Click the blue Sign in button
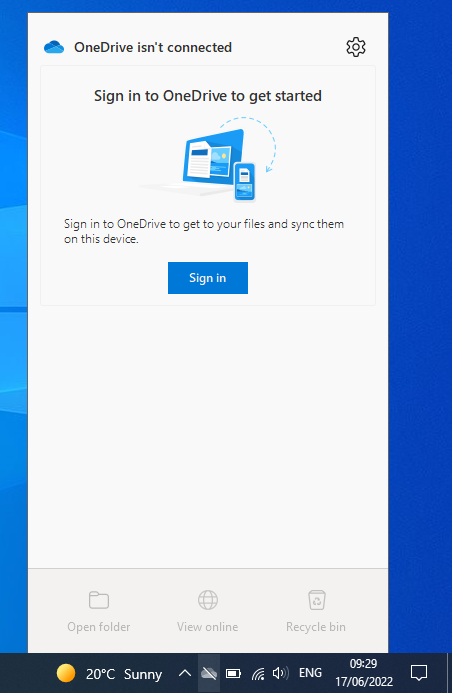 click(208, 278)
